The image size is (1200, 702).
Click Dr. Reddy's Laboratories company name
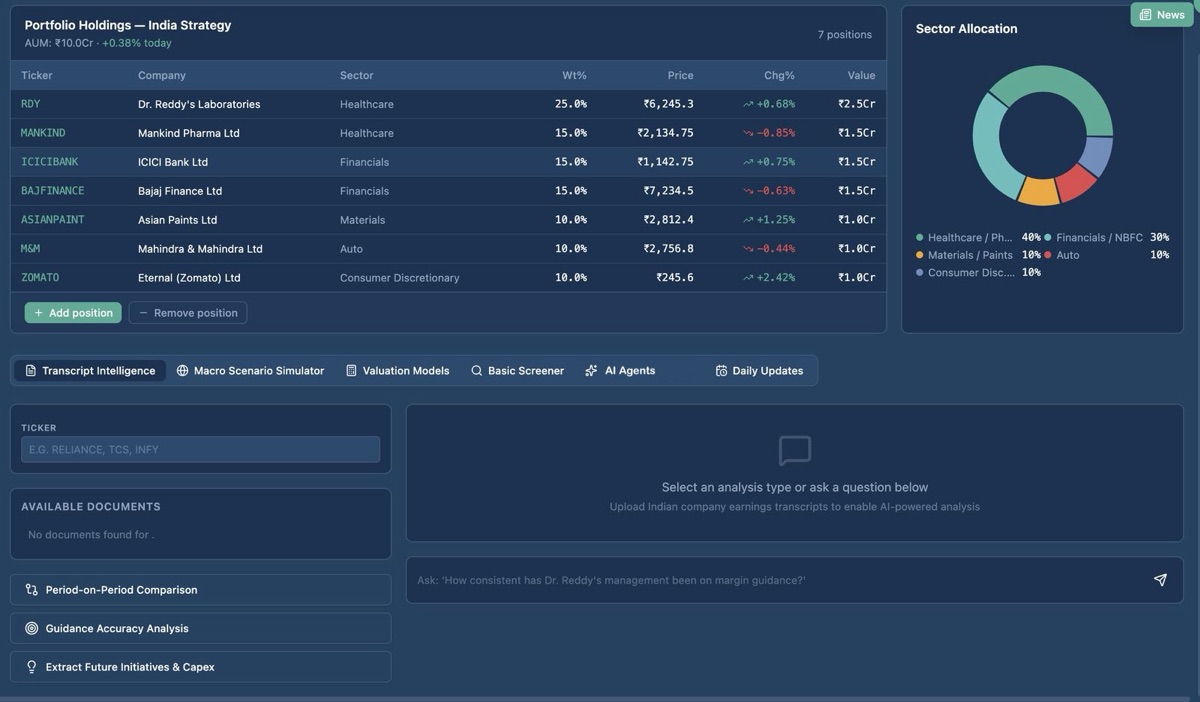click(199, 104)
